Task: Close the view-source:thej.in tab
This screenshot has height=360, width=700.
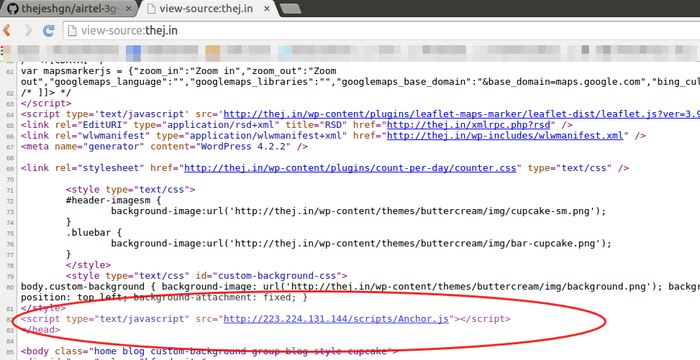Action: point(267,8)
